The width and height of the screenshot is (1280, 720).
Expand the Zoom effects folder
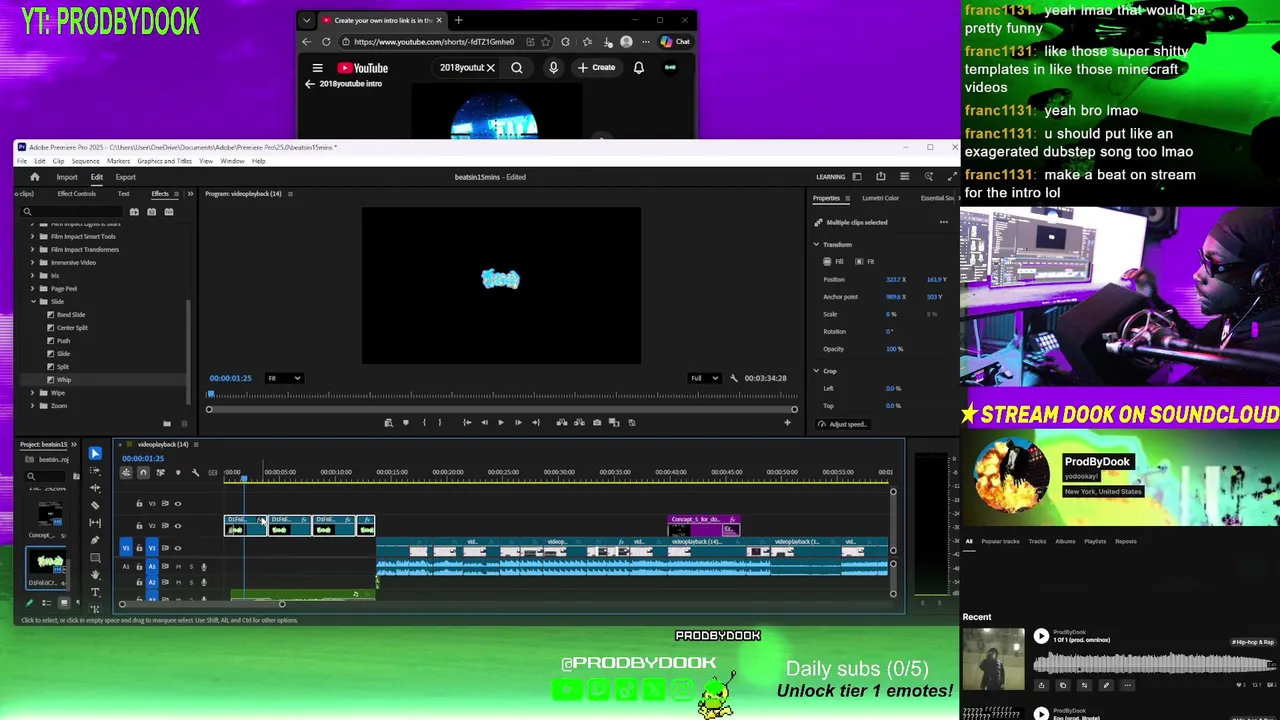coord(32,406)
